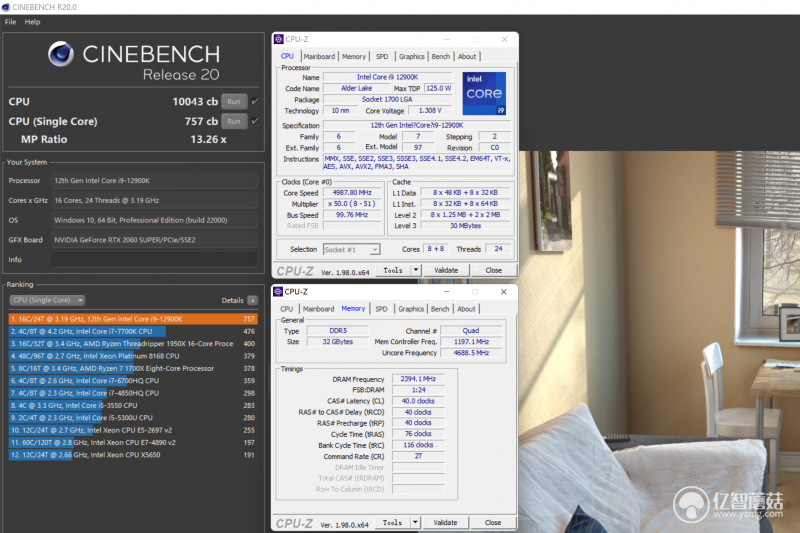Click Close button in lower CPU-Z
The image size is (800, 533).
tap(493, 523)
